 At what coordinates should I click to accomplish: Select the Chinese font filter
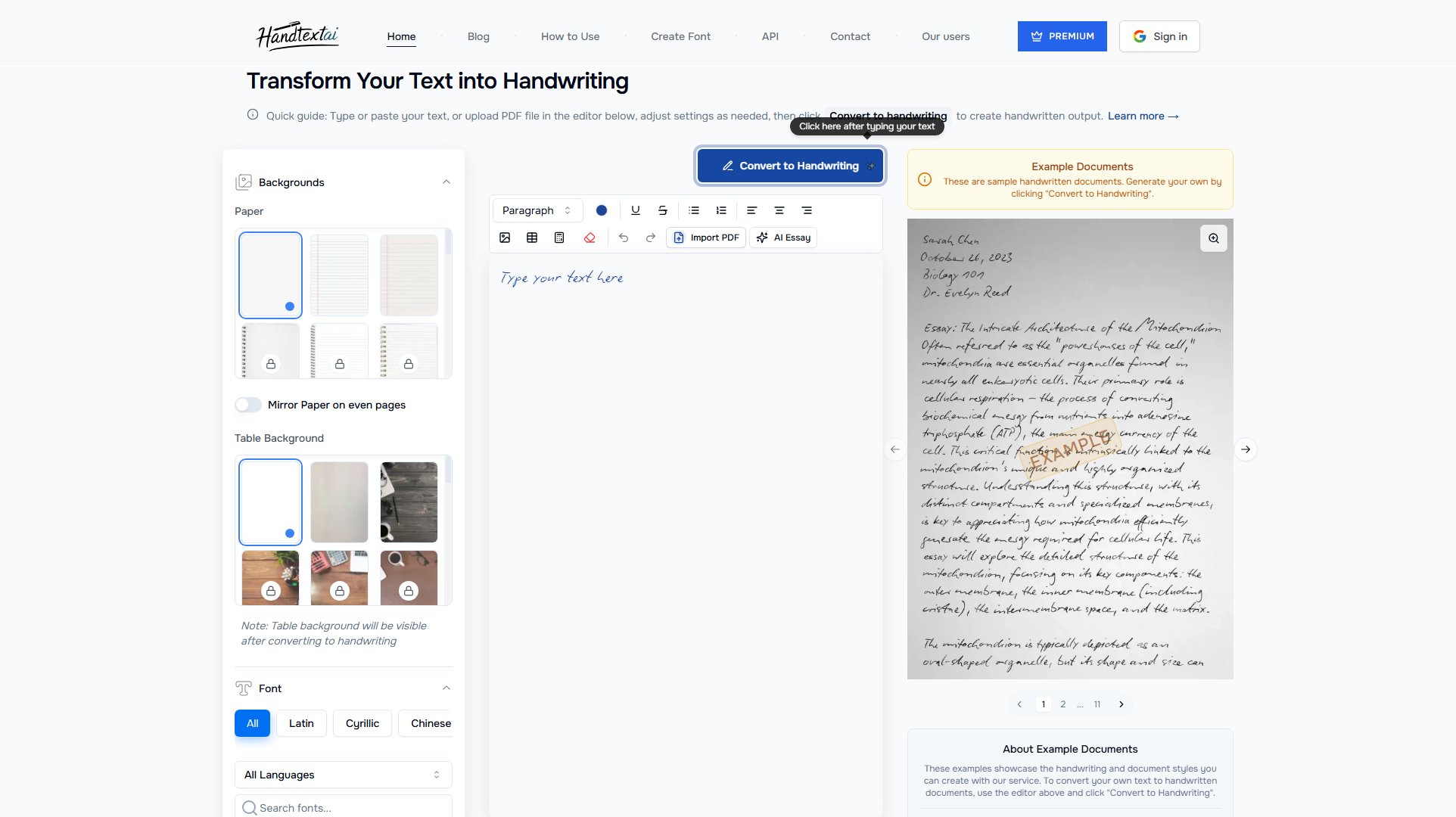(x=430, y=723)
